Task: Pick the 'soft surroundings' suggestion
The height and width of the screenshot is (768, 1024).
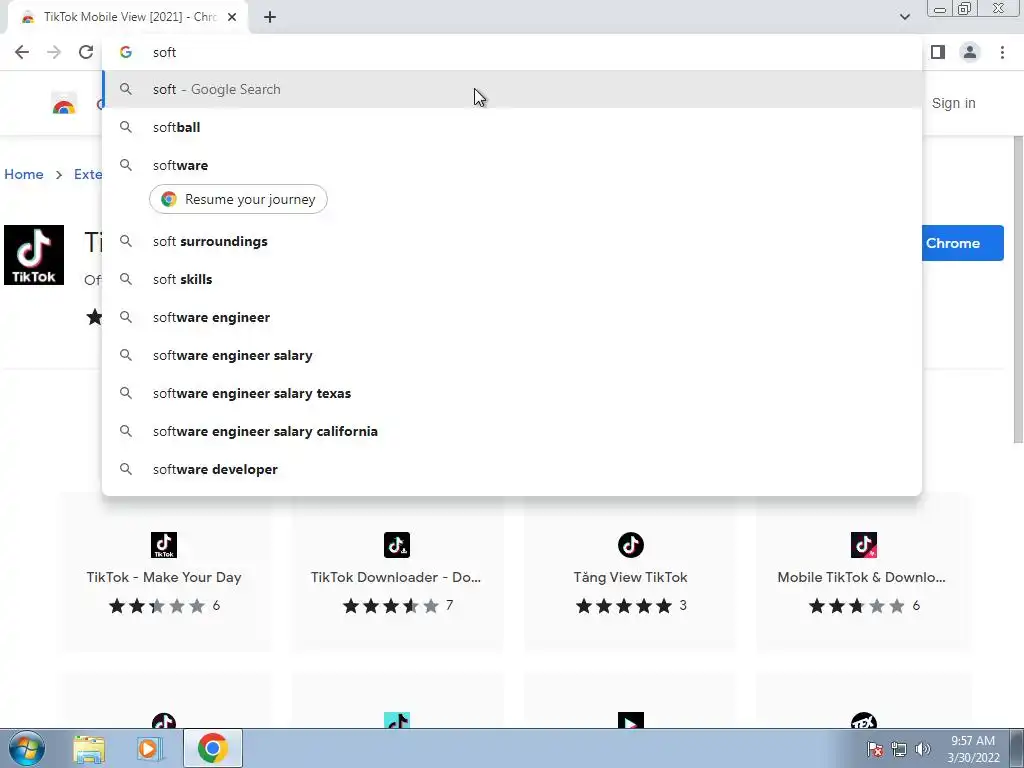Action: click(x=512, y=242)
